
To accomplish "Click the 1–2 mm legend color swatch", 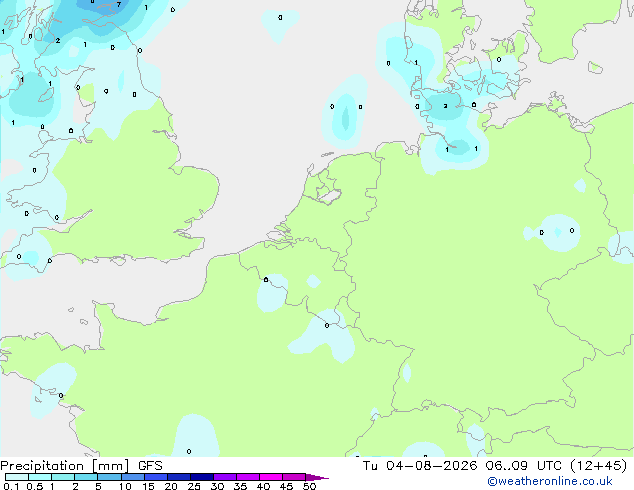I will (63, 477).
